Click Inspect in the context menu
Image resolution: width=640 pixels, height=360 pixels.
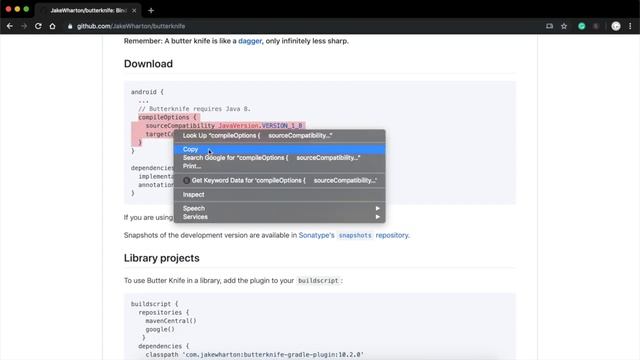point(280,195)
